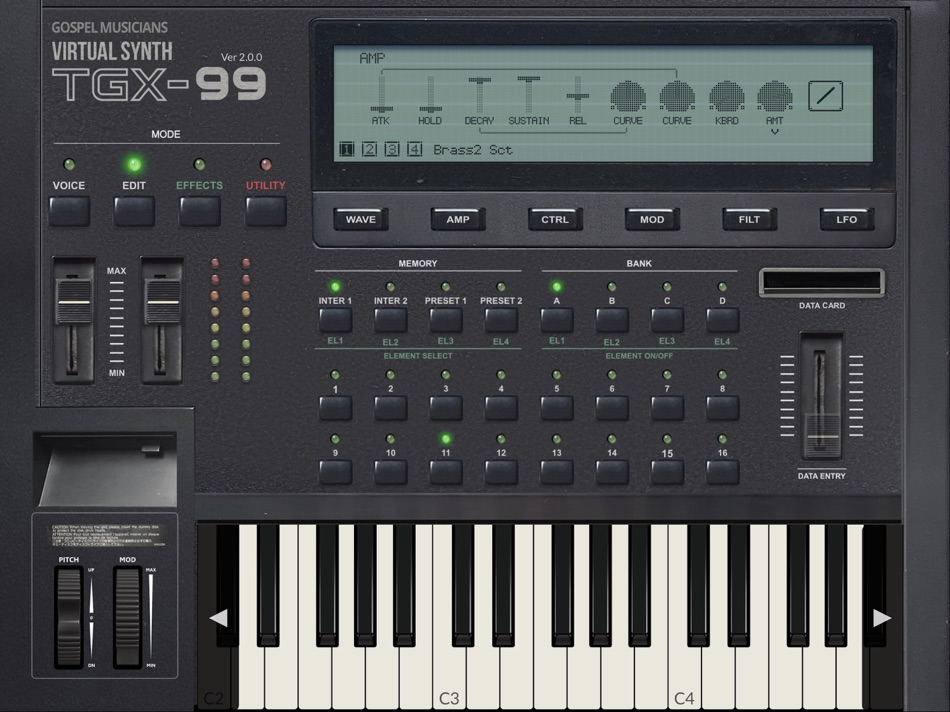This screenshot has height=712, width=950.
Task: Select bank A button
Action: [556, 320]
